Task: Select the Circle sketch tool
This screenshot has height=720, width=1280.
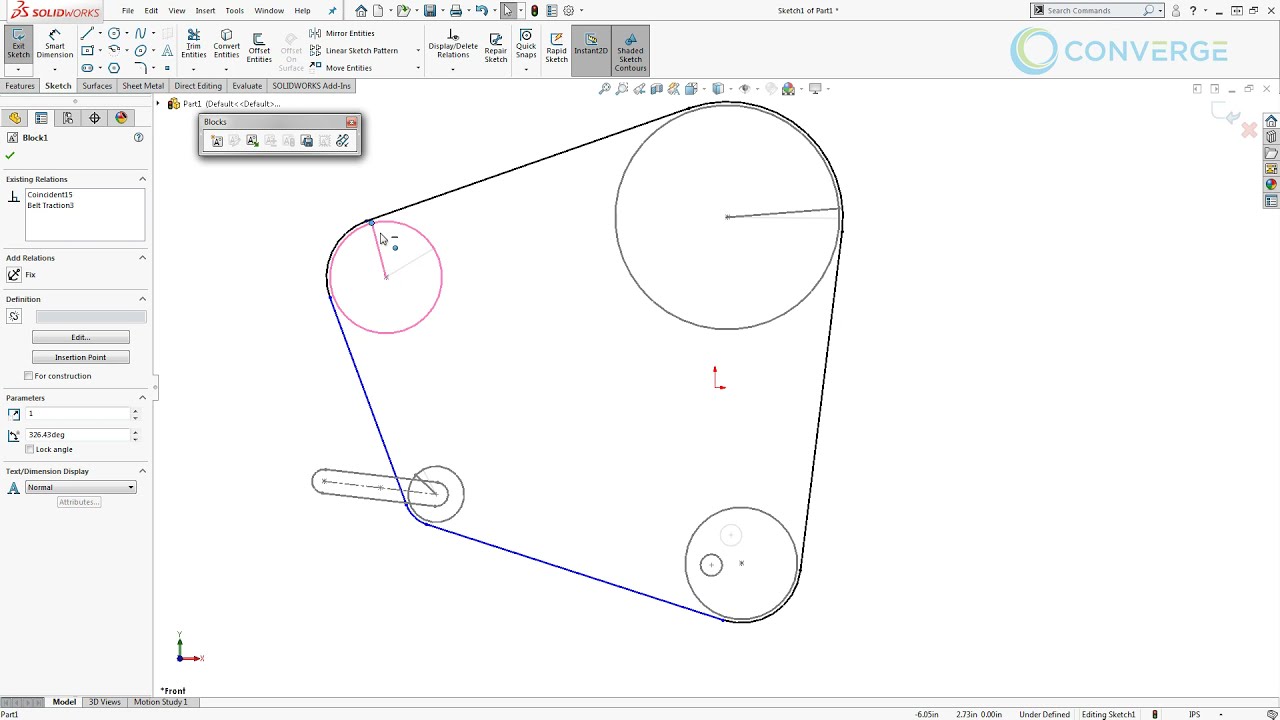Action: pos(114,33)
